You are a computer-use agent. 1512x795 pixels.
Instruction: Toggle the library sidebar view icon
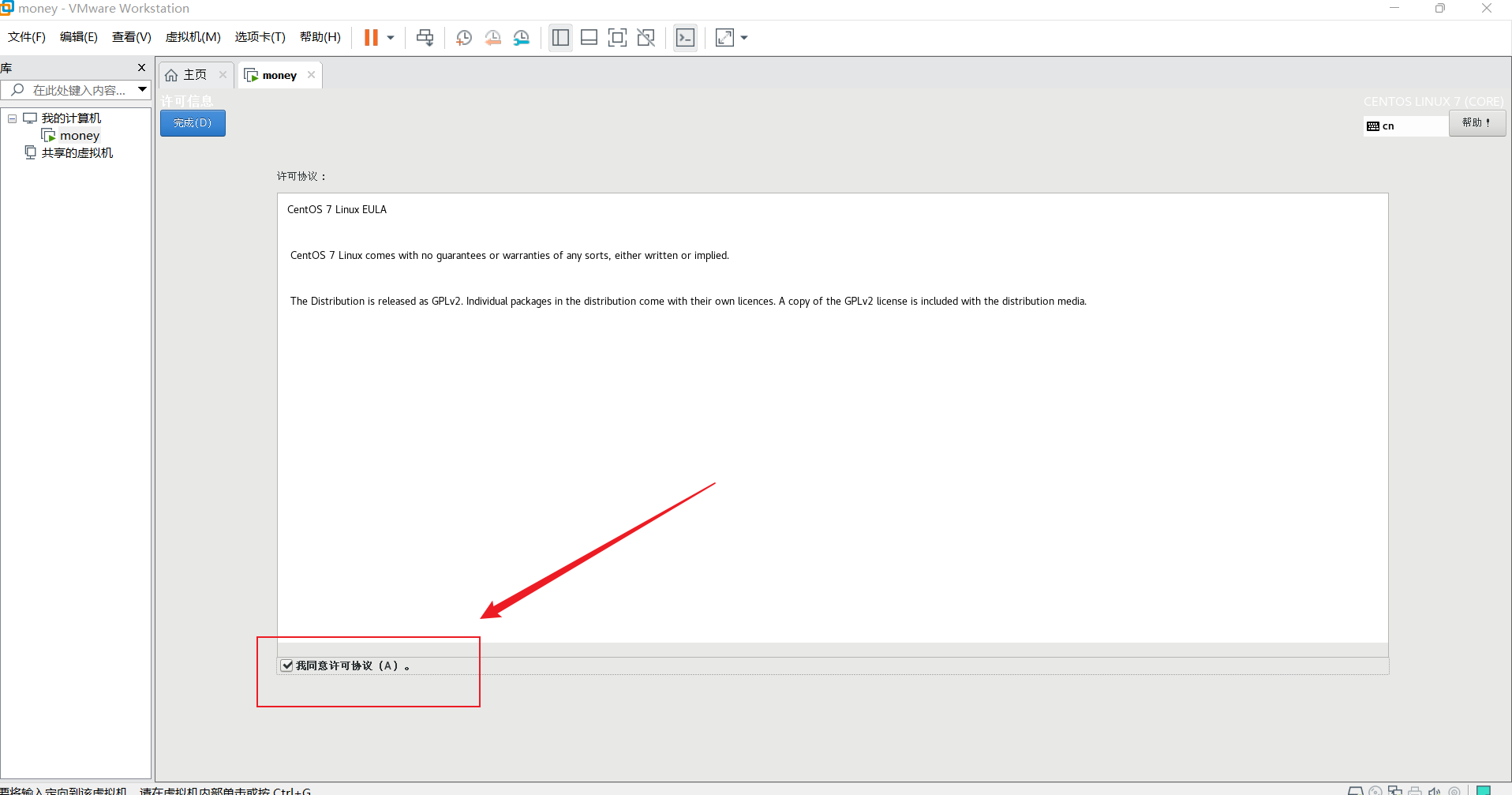(x=560, y=37)
